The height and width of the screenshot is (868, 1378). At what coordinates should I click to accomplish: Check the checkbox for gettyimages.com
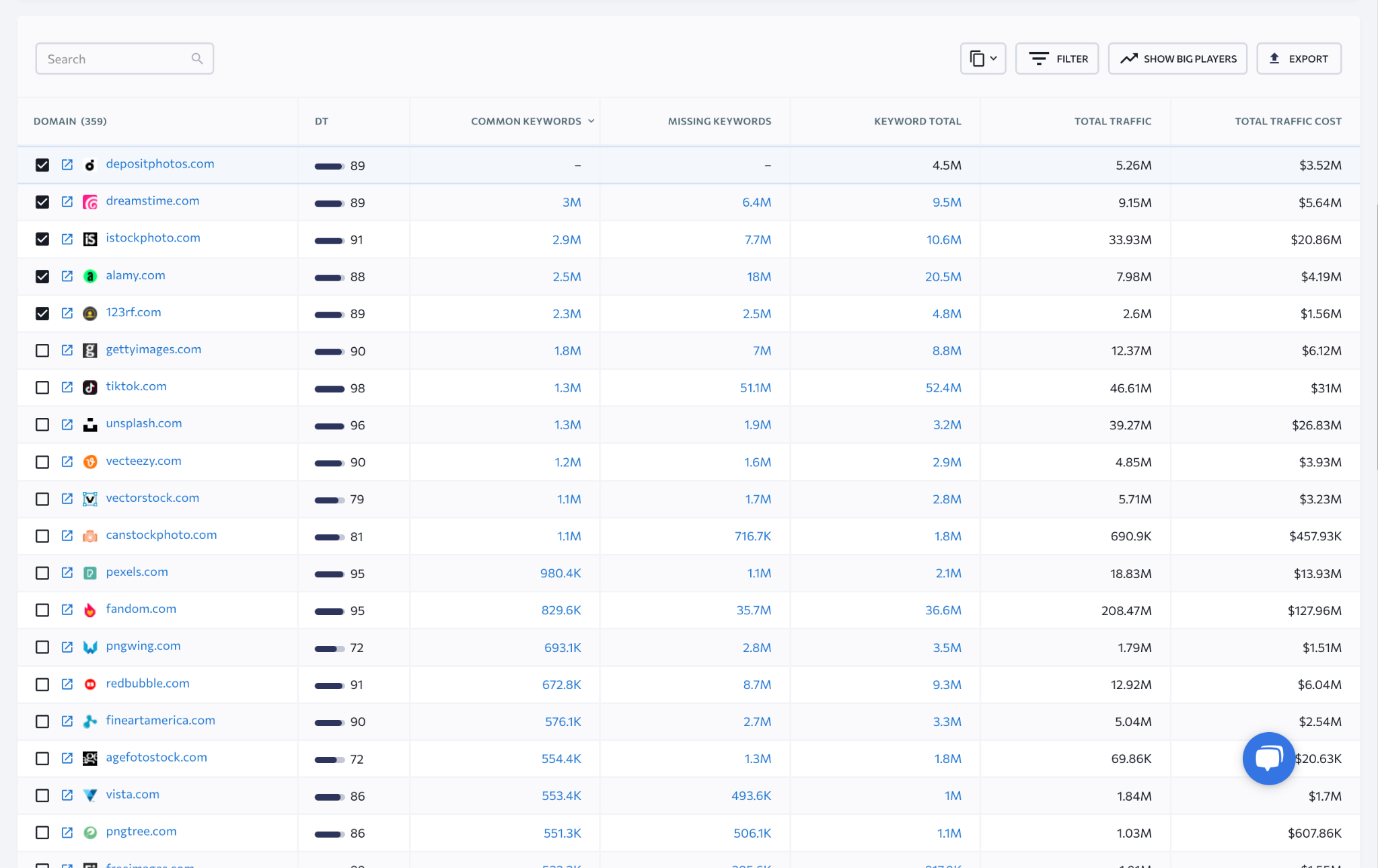click(42, 349)
